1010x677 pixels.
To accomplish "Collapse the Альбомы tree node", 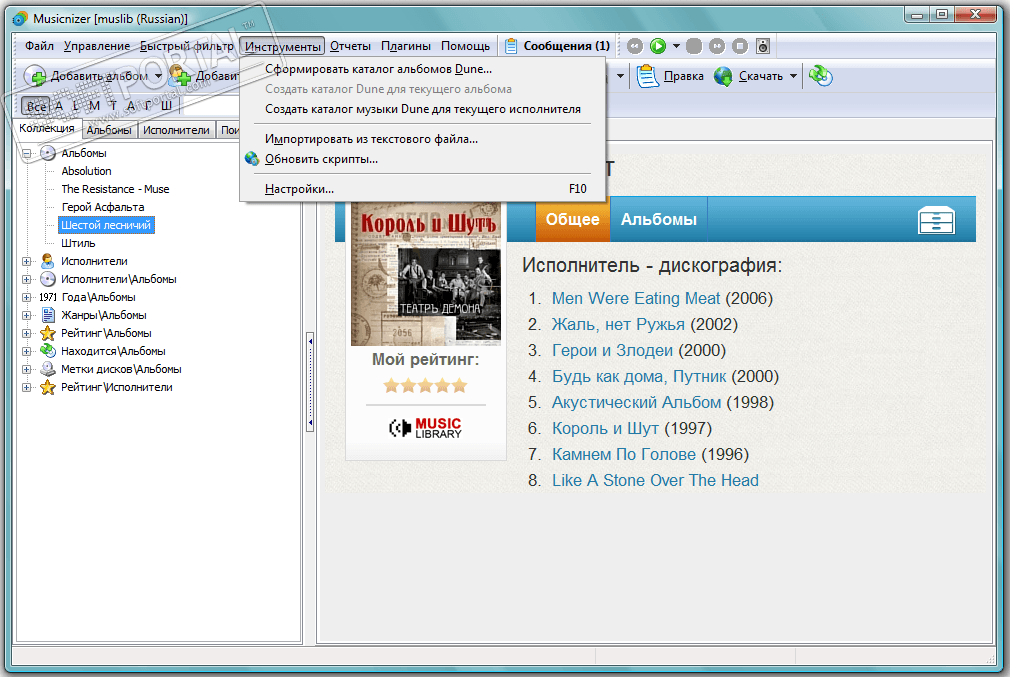I will click(26, 153).
